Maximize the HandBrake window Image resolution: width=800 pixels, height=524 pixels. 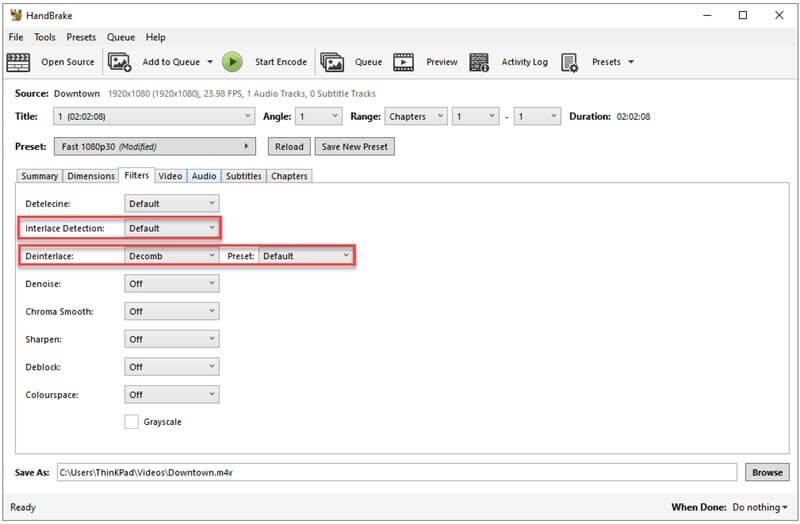(x=743, y=15)
